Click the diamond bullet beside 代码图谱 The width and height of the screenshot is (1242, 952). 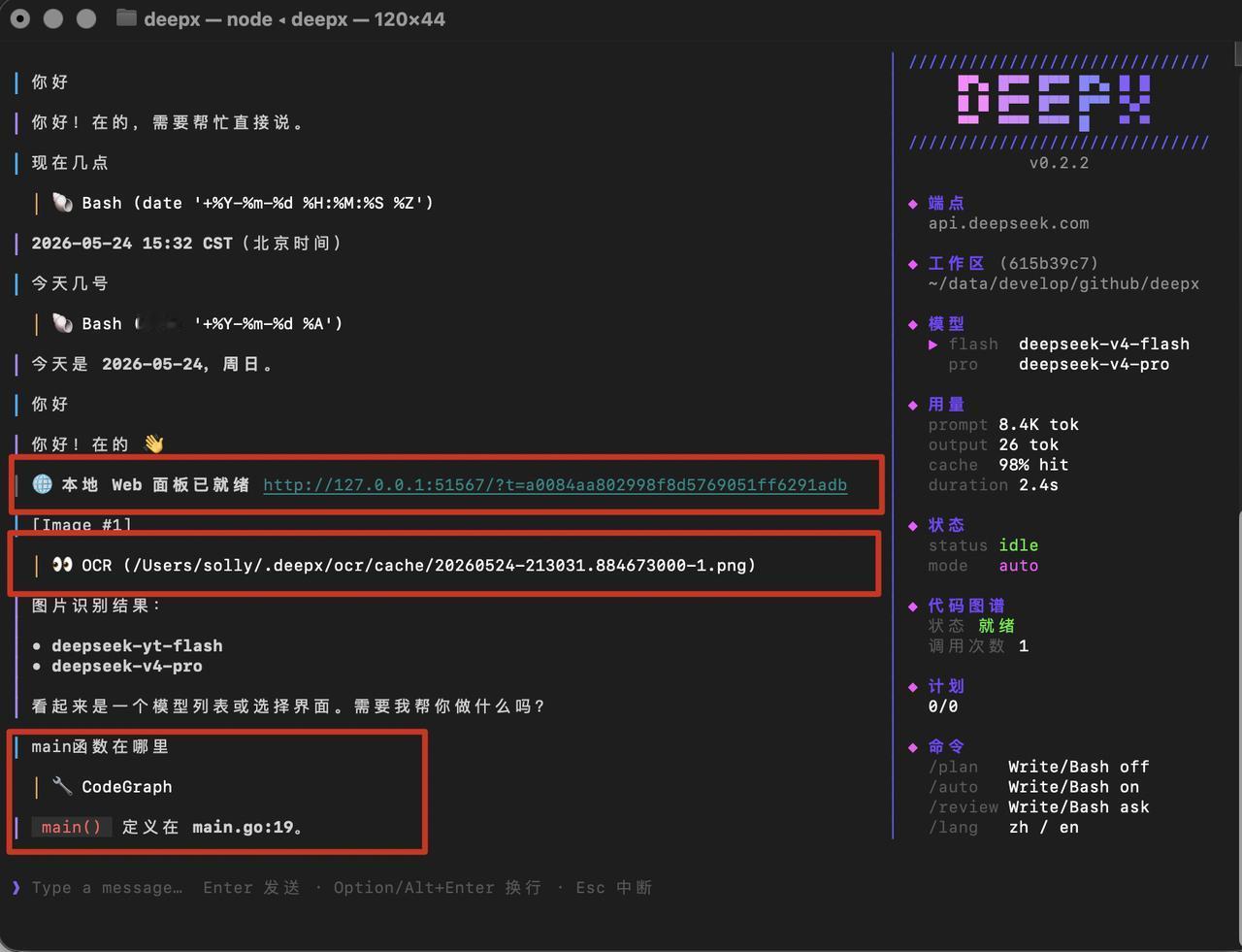coord(913,606)
